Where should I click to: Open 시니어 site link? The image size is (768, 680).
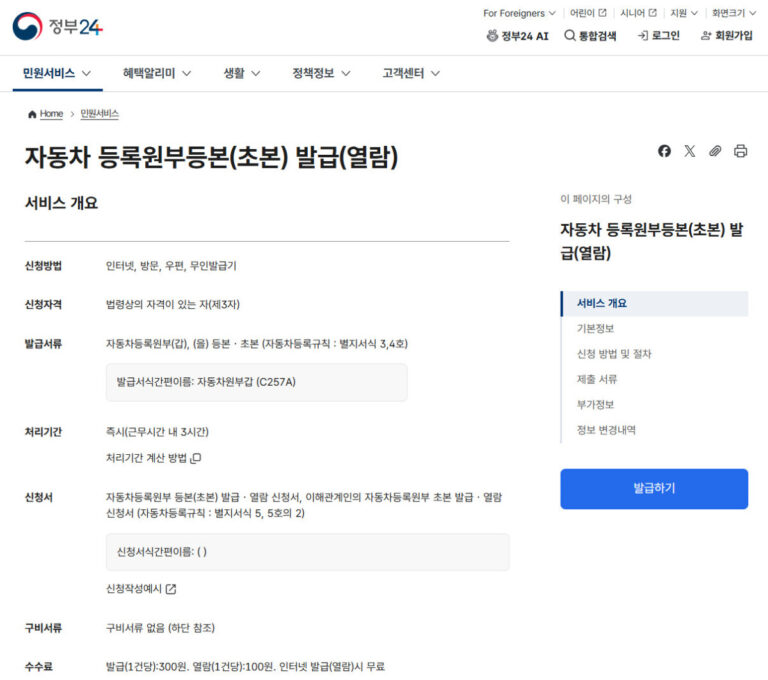point(638,13)
